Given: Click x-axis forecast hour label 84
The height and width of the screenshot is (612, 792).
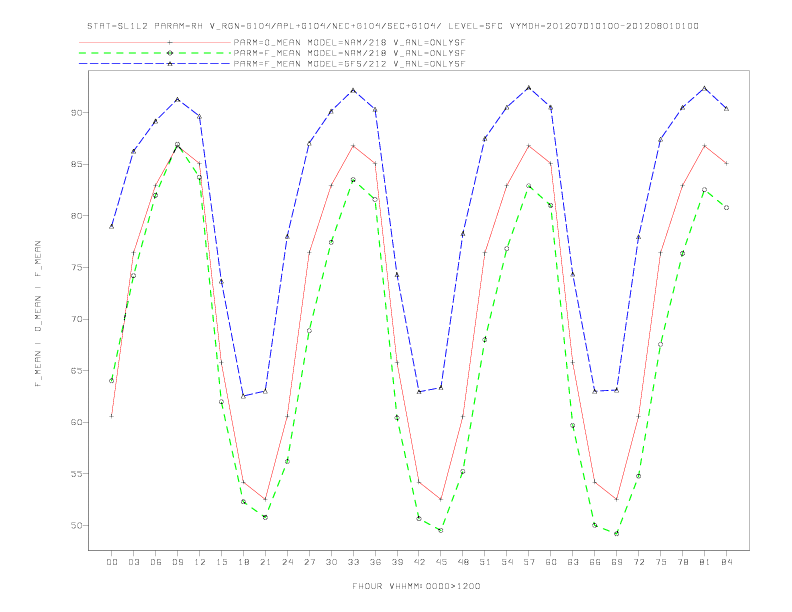Looking at the screenshot, I should tap(726, 562).
